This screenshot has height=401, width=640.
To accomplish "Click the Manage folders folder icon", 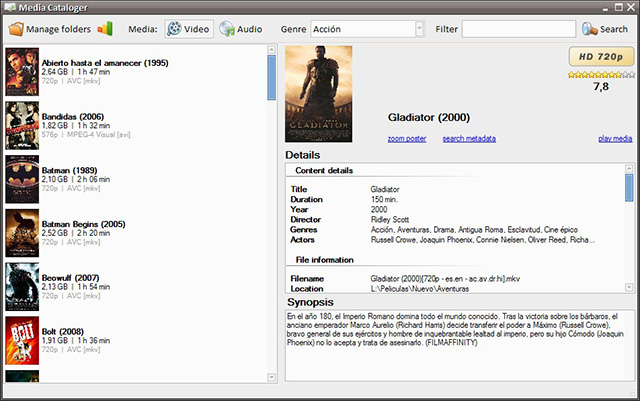I will 16,29.
